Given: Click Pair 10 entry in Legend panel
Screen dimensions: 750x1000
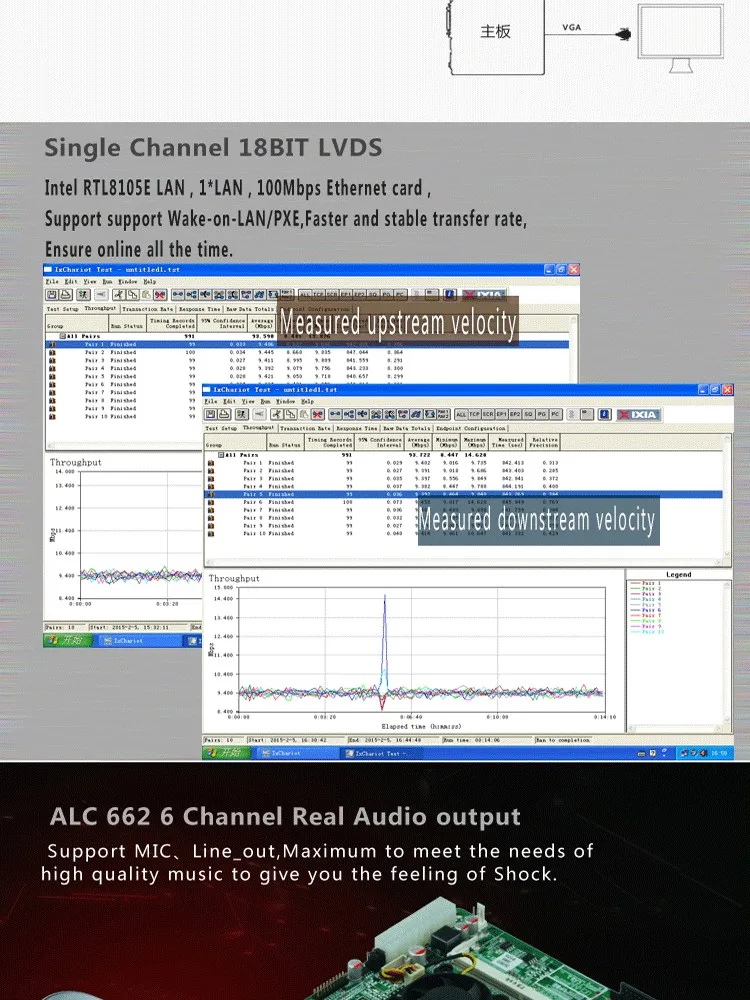Looking at the screenshot, I should 645,631.
